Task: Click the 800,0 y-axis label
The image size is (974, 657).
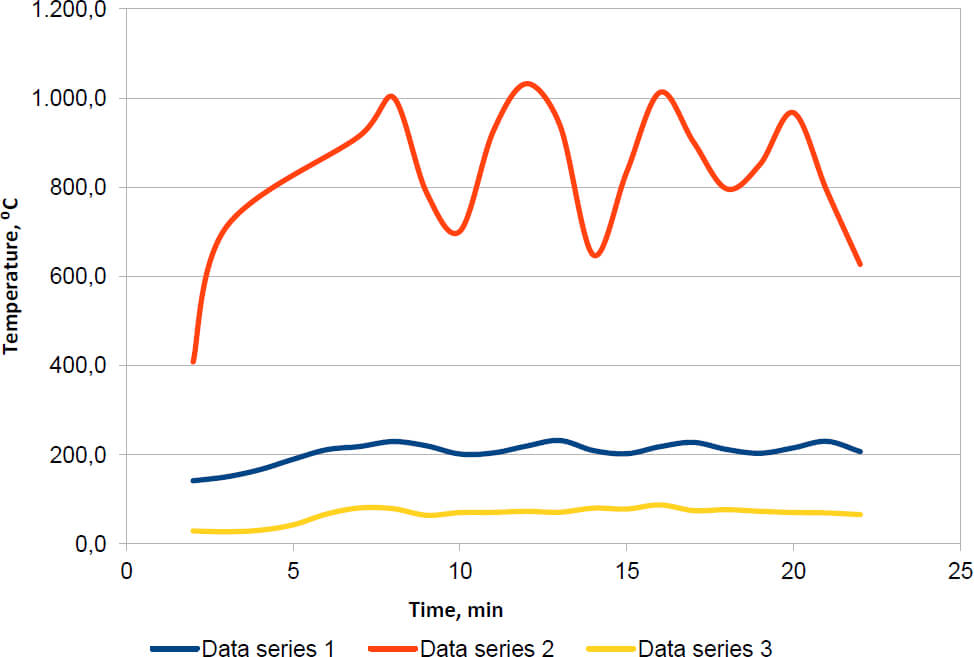Action: click(x=82, y=187)
